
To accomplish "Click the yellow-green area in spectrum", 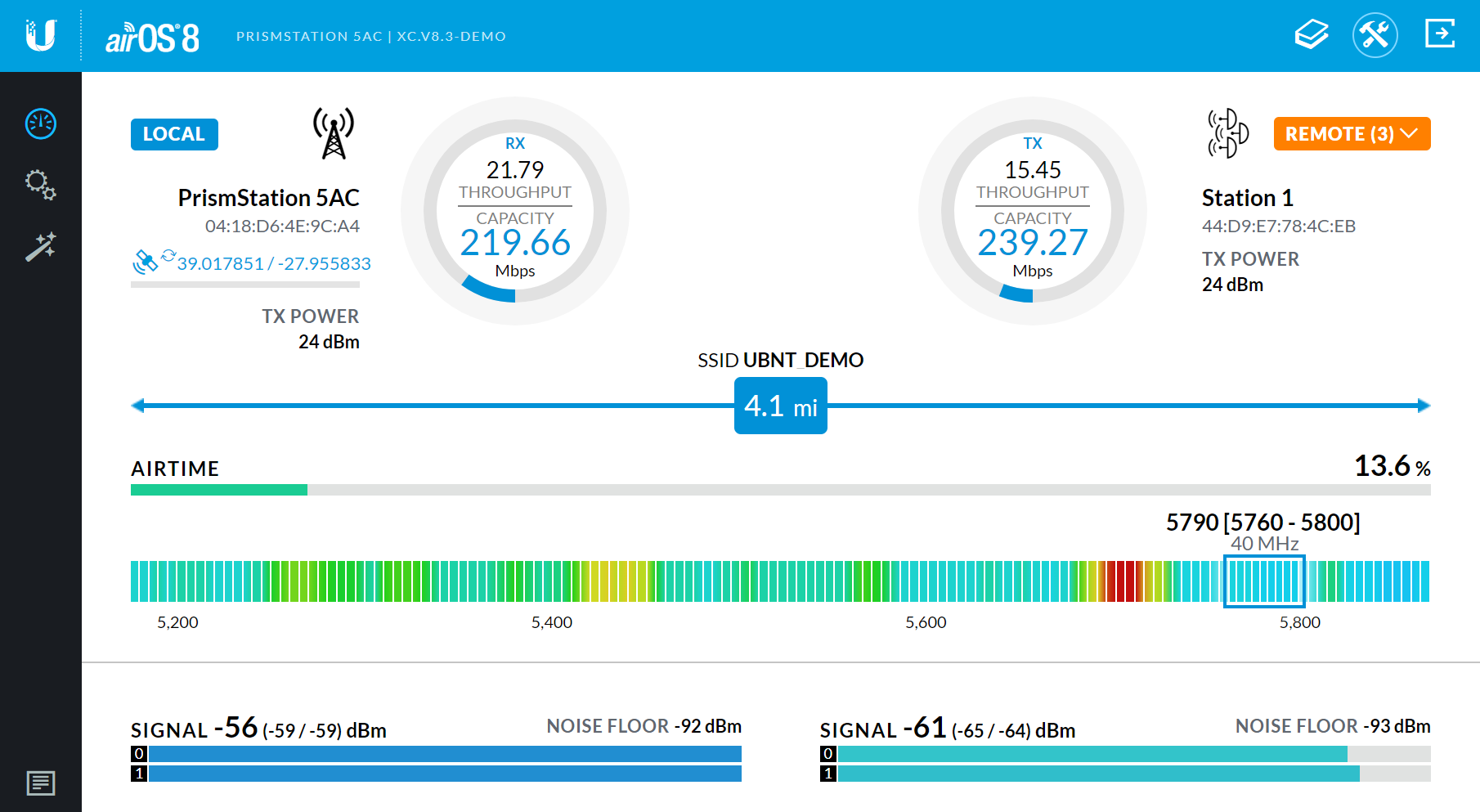I will pos(617,581).
